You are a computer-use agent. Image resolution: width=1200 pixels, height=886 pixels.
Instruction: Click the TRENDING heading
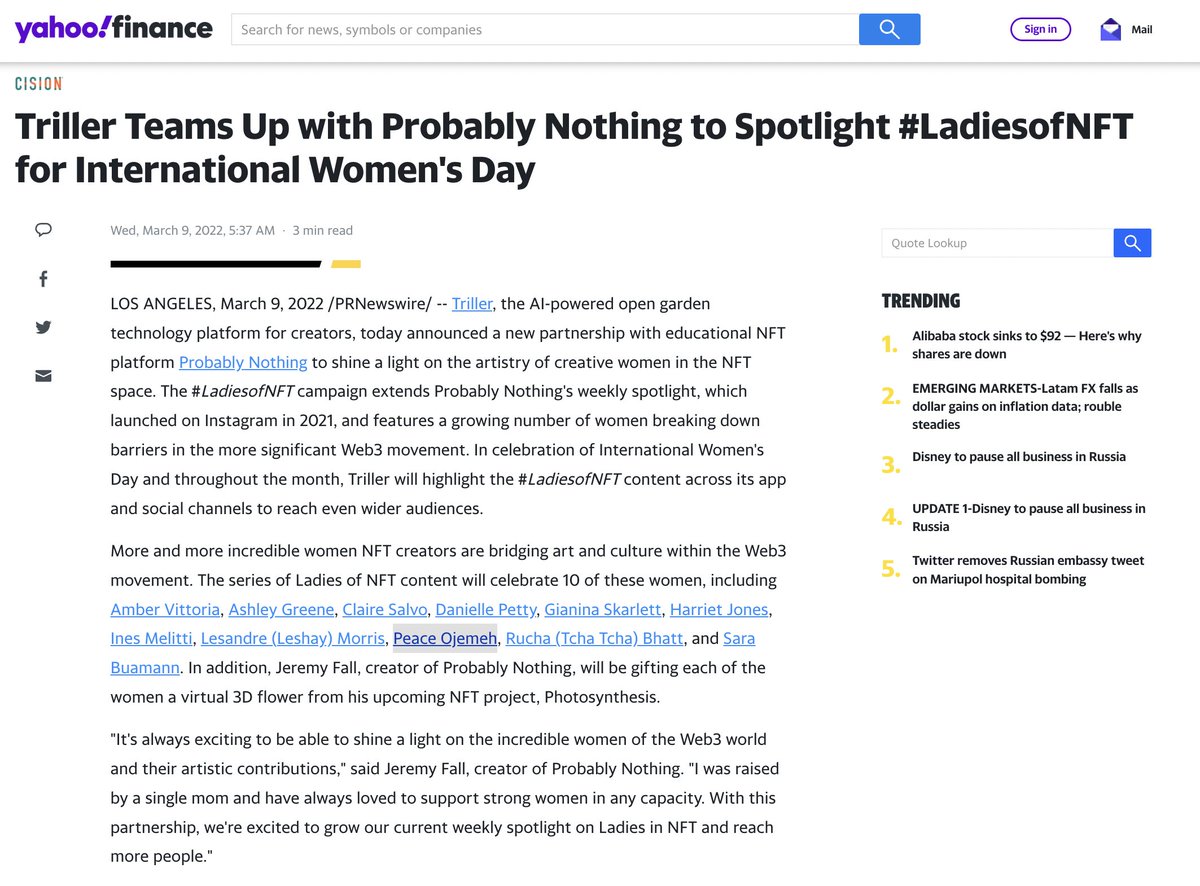(921, 301)
